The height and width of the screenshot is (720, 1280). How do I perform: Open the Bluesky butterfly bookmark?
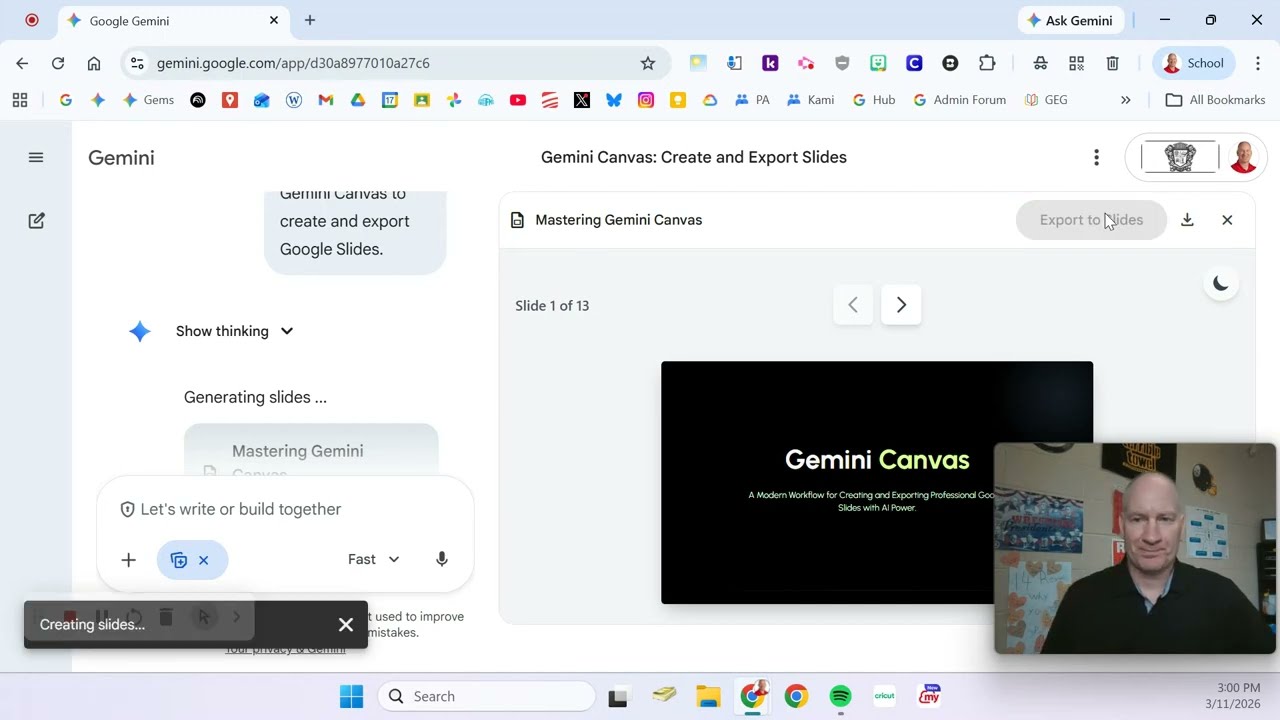point(614,100)
